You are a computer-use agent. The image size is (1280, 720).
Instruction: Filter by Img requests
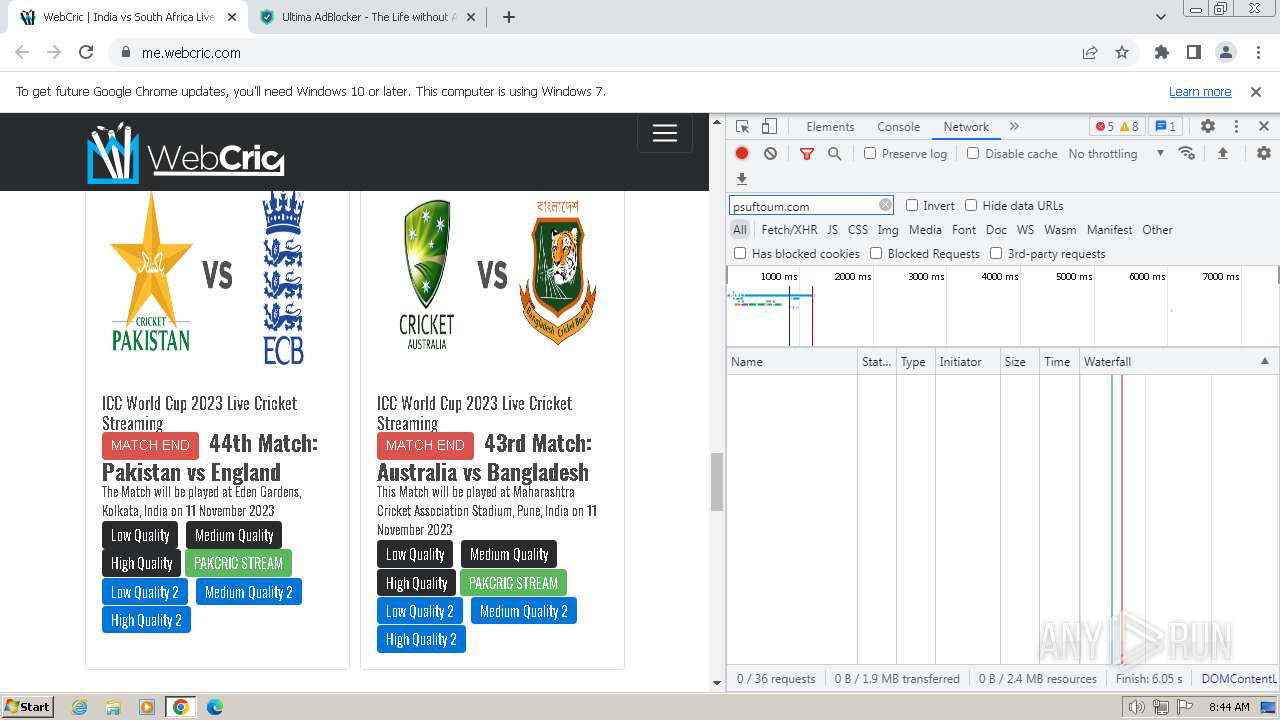888,229
